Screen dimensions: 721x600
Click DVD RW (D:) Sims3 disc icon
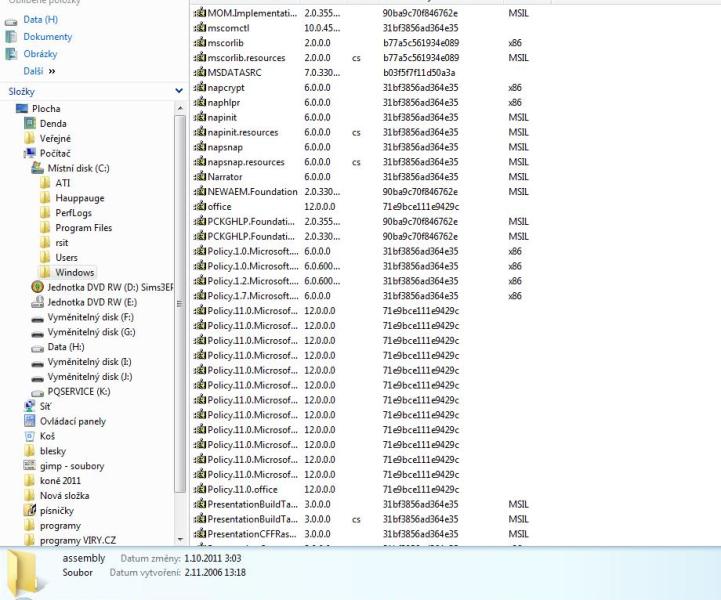37,287
